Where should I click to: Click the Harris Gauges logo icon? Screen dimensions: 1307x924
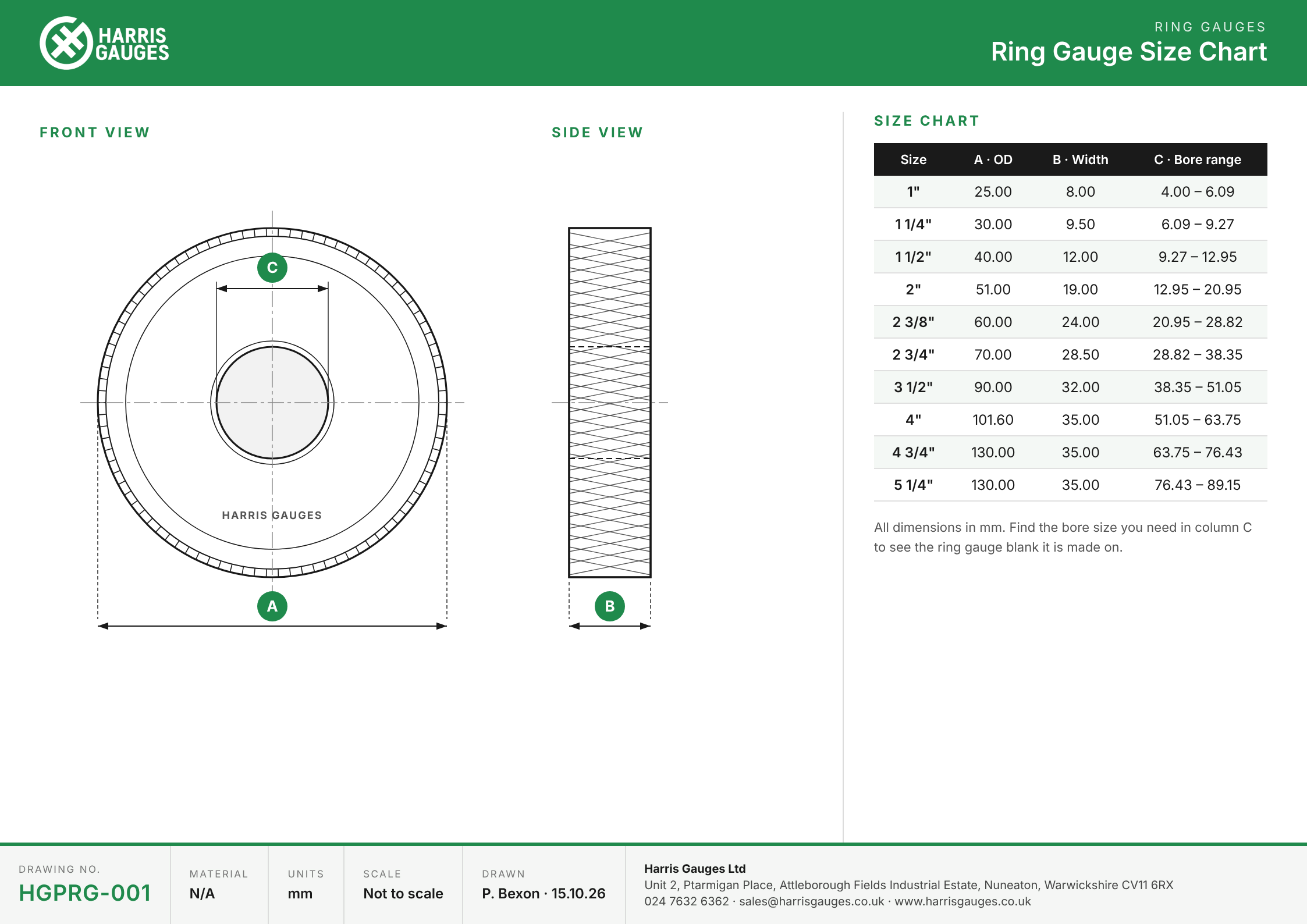coord(66,43)
